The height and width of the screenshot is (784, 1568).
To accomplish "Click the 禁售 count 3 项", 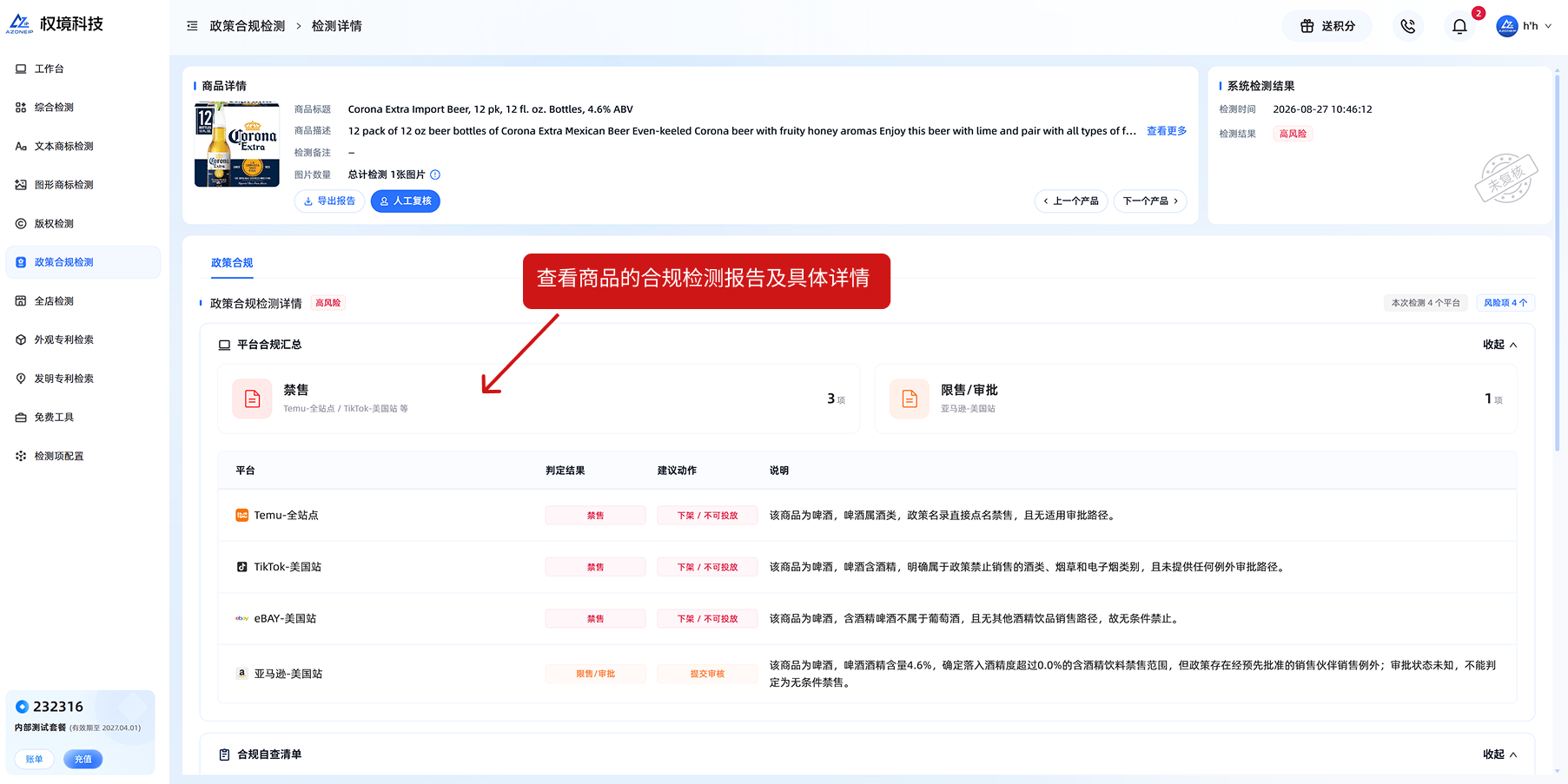I will coord(836,399).
